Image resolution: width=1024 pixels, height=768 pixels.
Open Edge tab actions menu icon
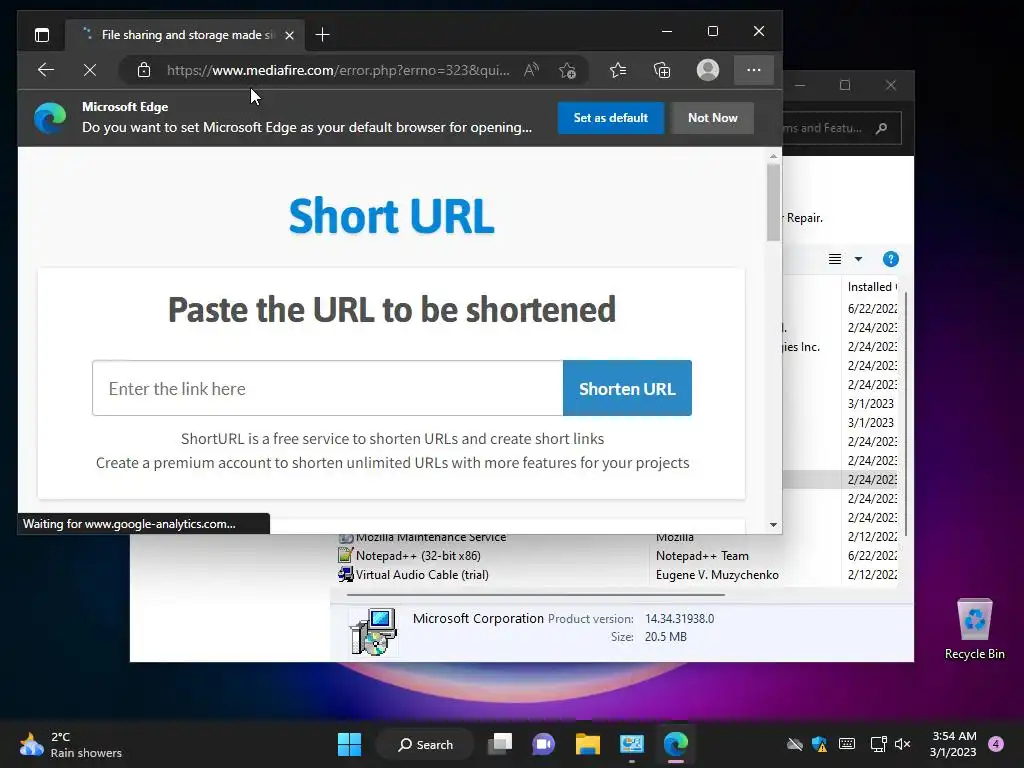(42, 35)
